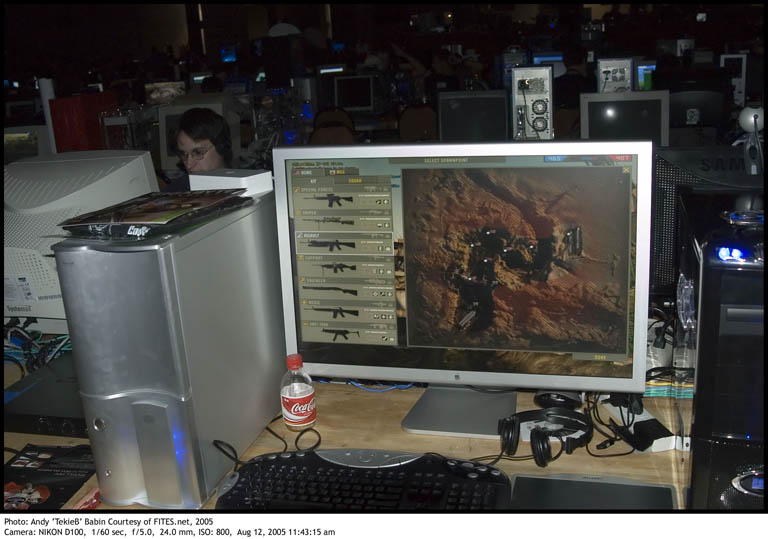Select the Sniper kit
768x539 pixels.
343,220
